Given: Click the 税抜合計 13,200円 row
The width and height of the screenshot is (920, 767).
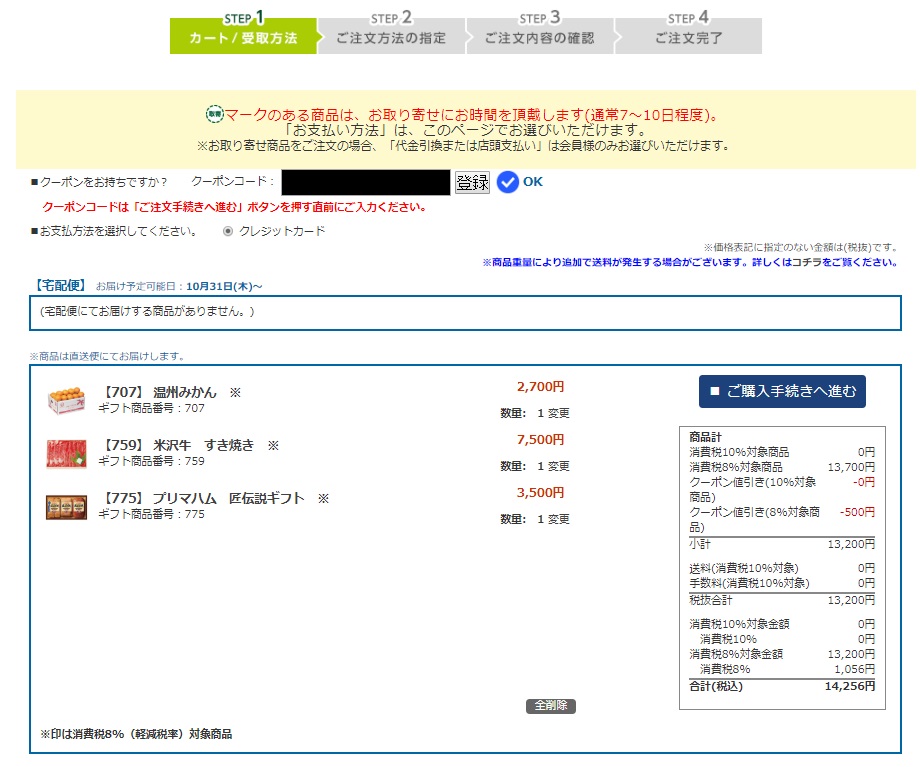Looking at the screenshot, I should tap(782, 600).
